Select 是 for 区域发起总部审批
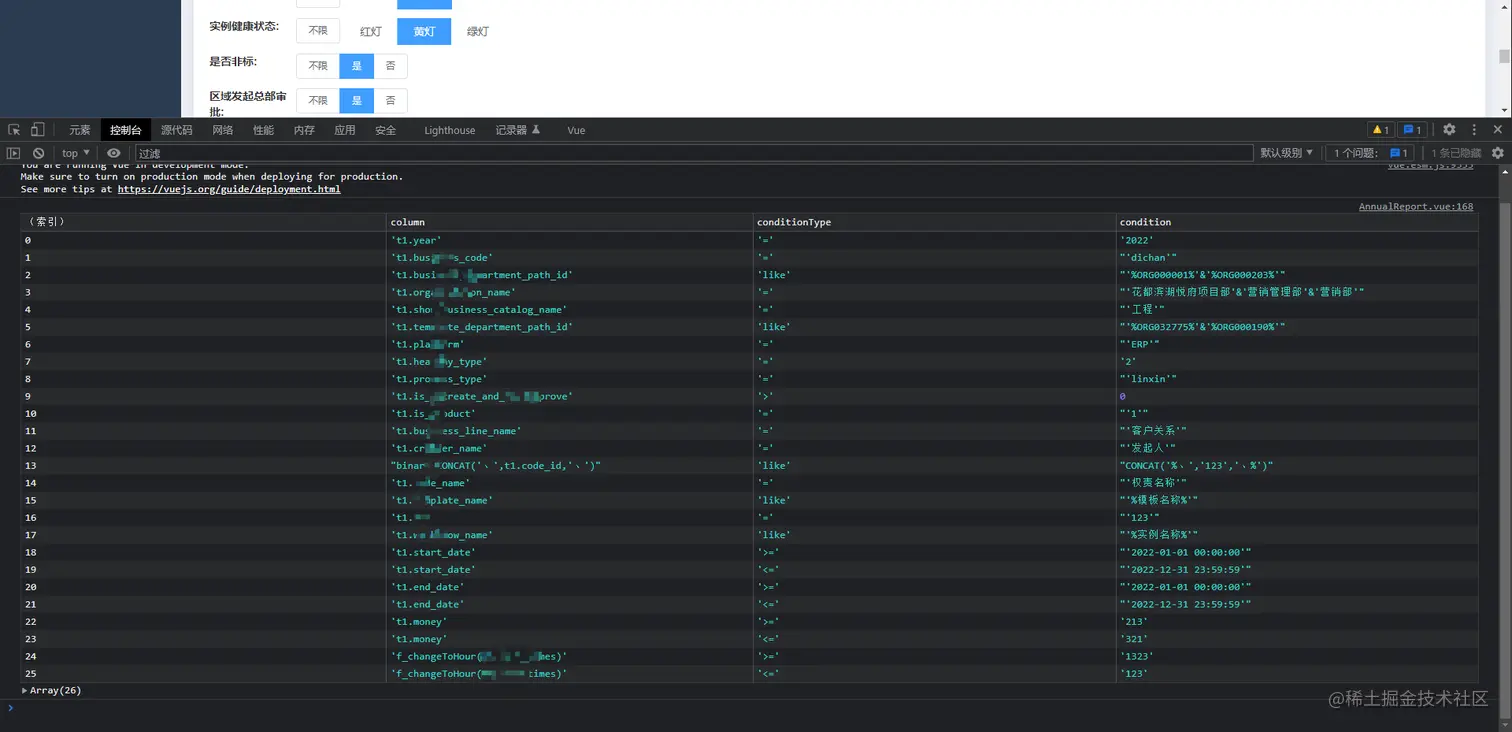Viewport: 1512px width, 732px height. tap(357, 101)
